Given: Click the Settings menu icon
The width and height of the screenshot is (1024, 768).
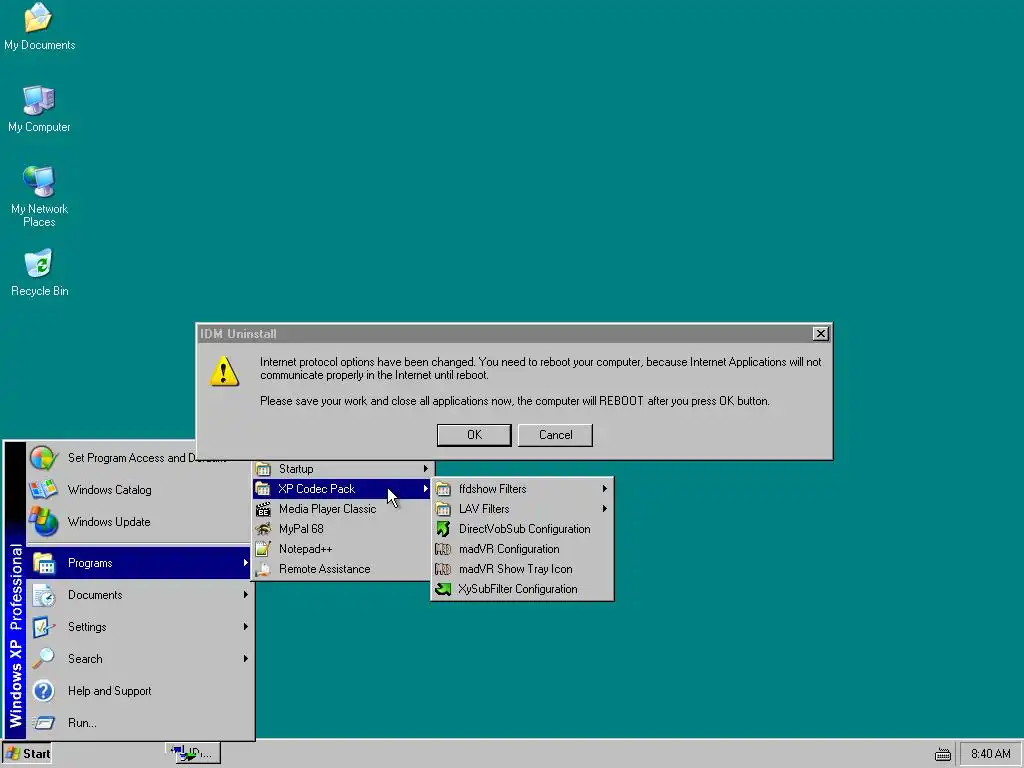Looking at the screenshot, I should click(x=44, y=627).
